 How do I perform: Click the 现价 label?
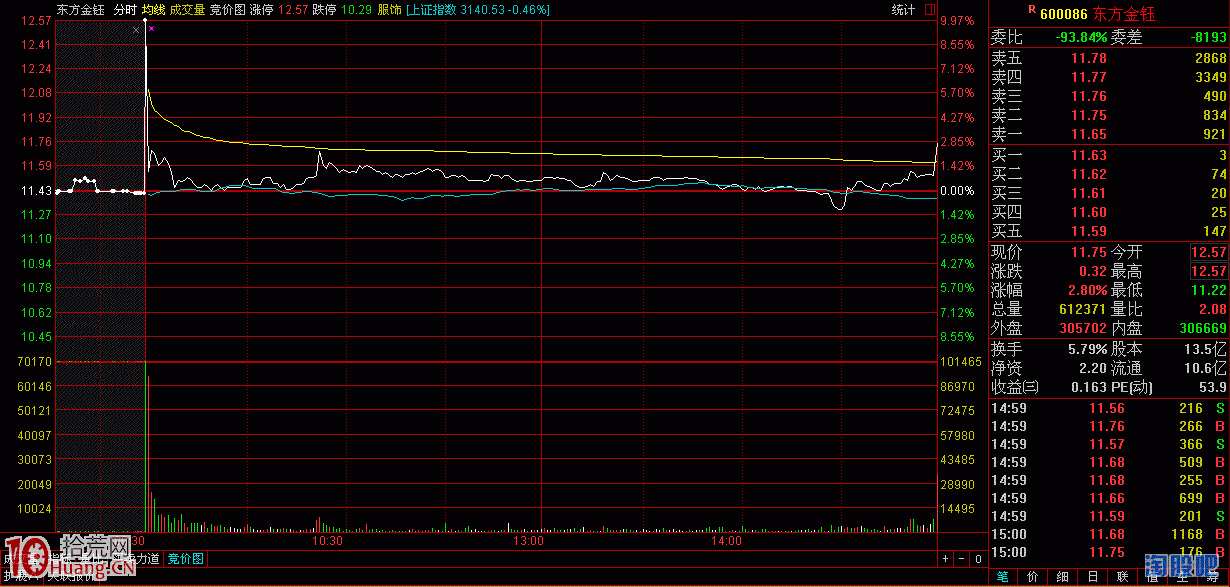(1006, 252)
